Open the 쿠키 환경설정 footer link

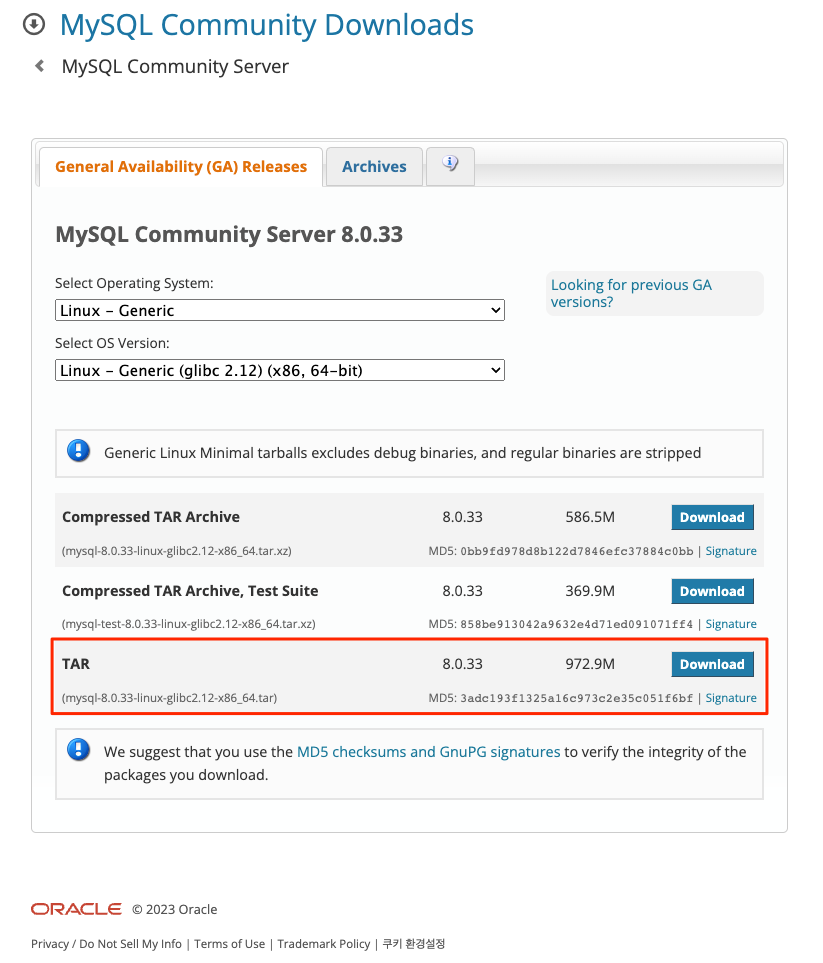tap(414, 943)
